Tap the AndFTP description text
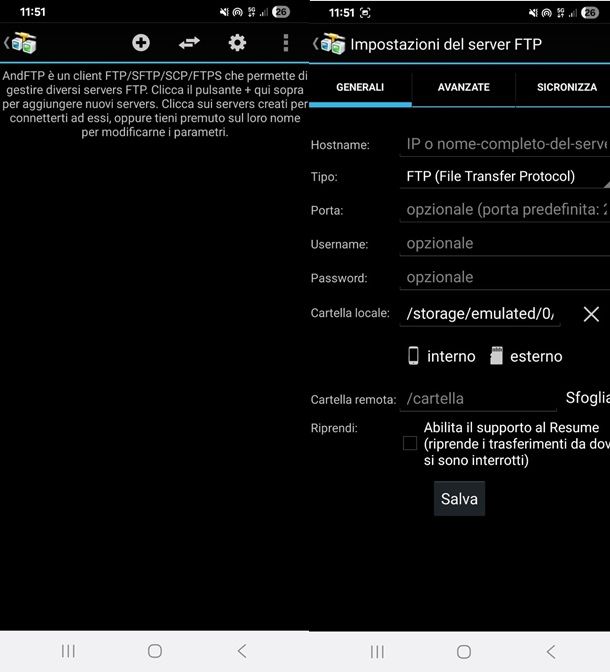The height and width of the screenshot is (672, 610). tap(155, 104)
